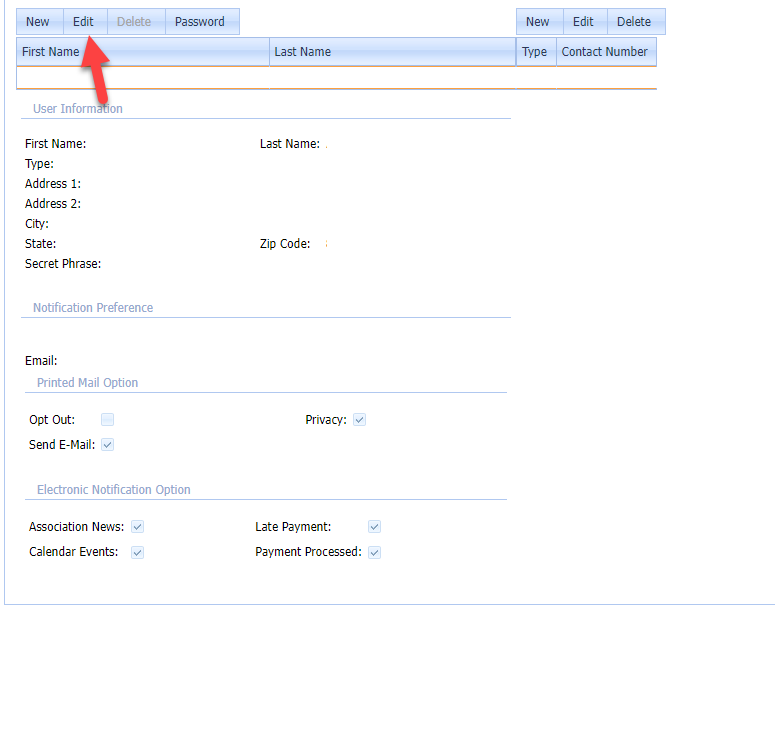This screenshot has height=729, width=775.
Task: Toggle the Calendar Events checkbox
Action: pos(137,552)
